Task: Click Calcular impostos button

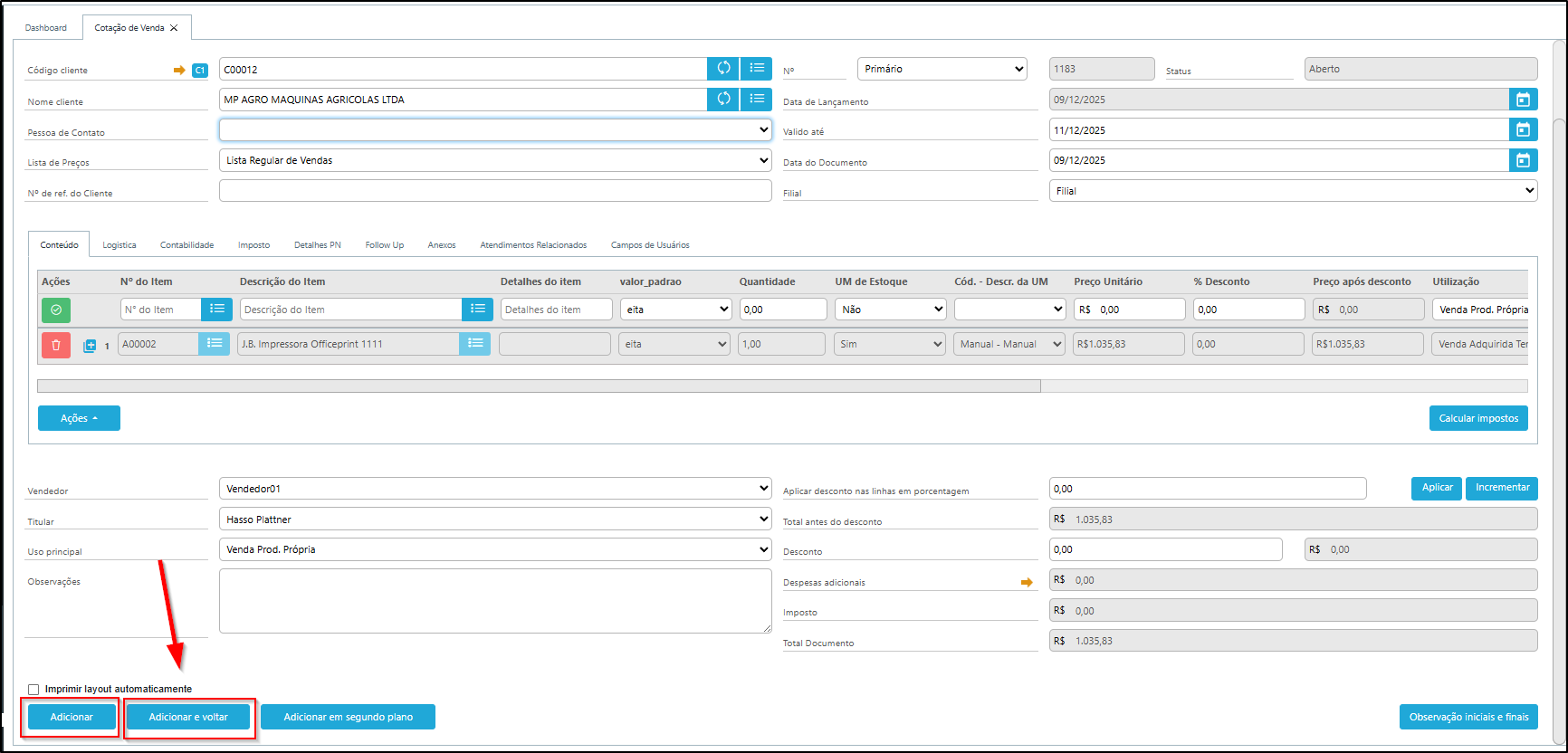Action: [1478, 418]
